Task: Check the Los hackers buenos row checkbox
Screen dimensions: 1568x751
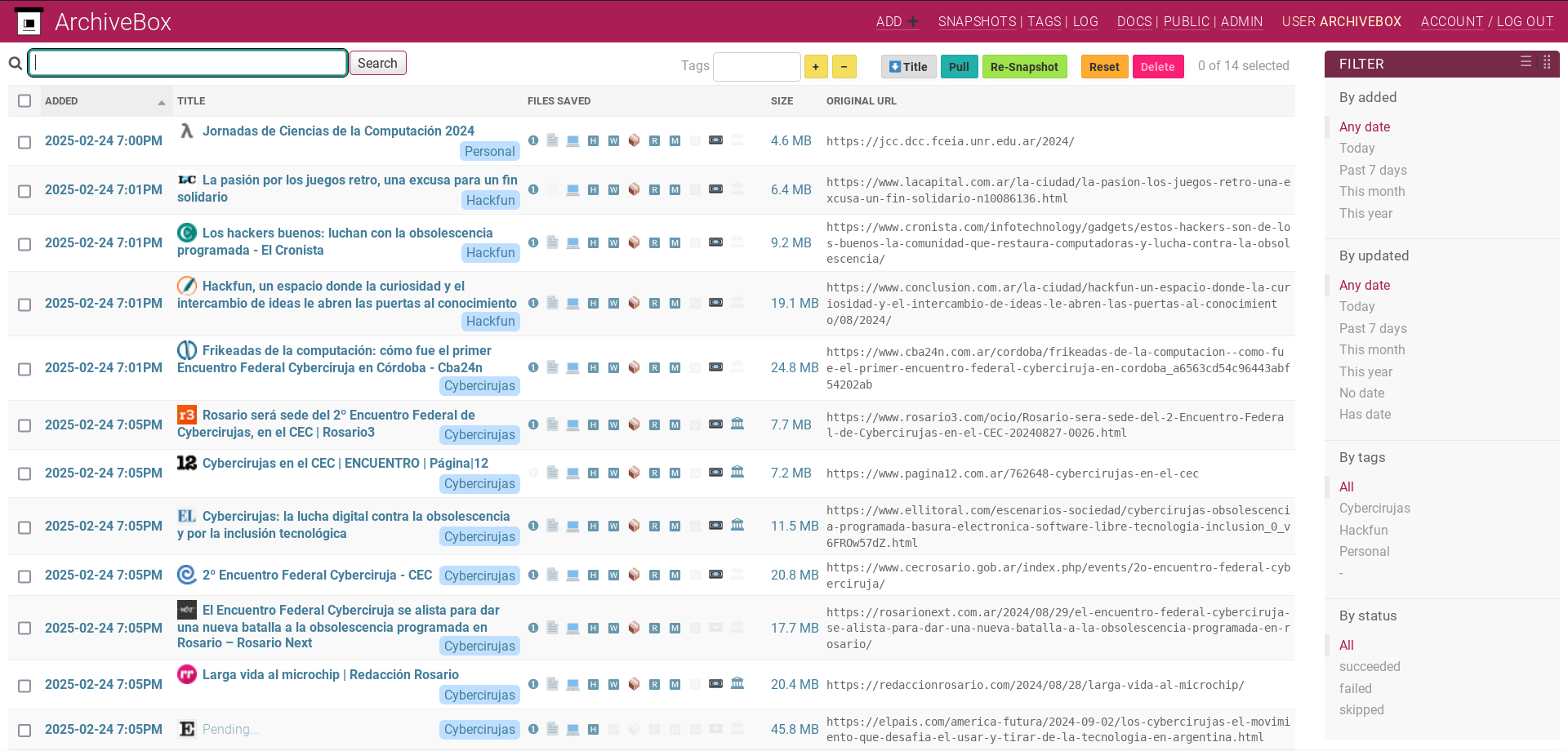Action: 24,244
